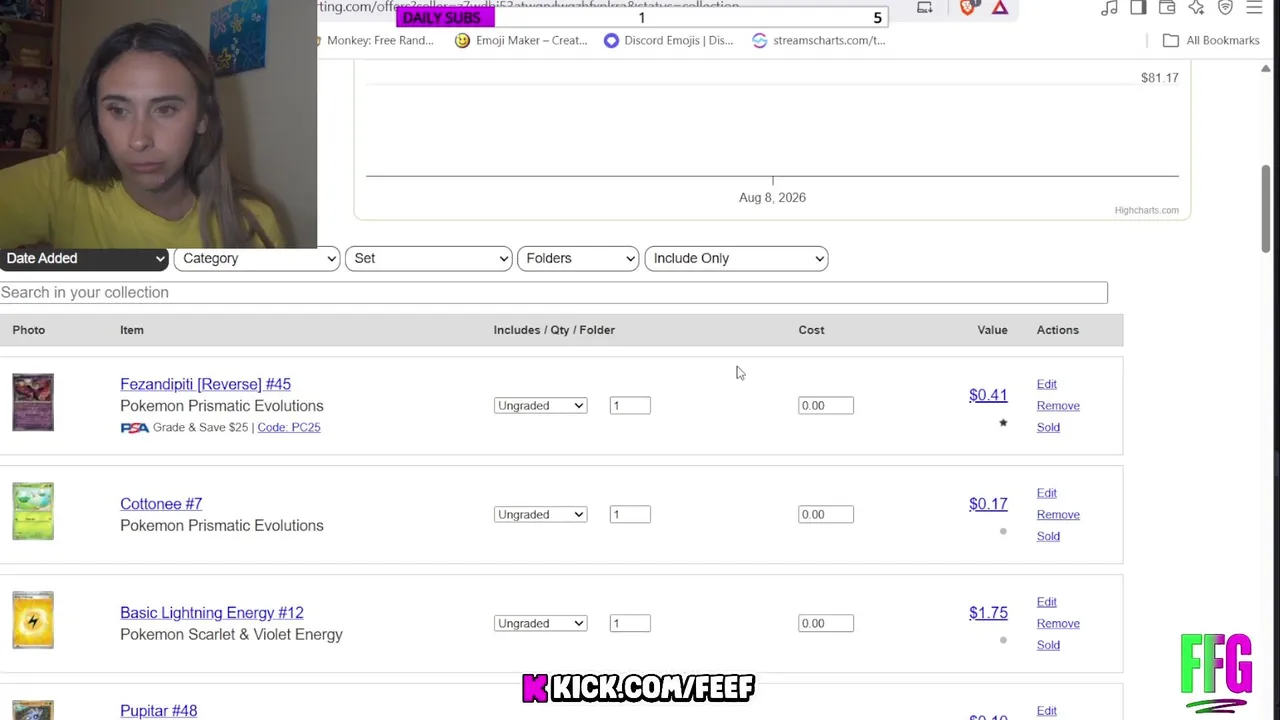Remove Basic Lightning Energy from collection
The image size is (1280, 720).
1058,624
